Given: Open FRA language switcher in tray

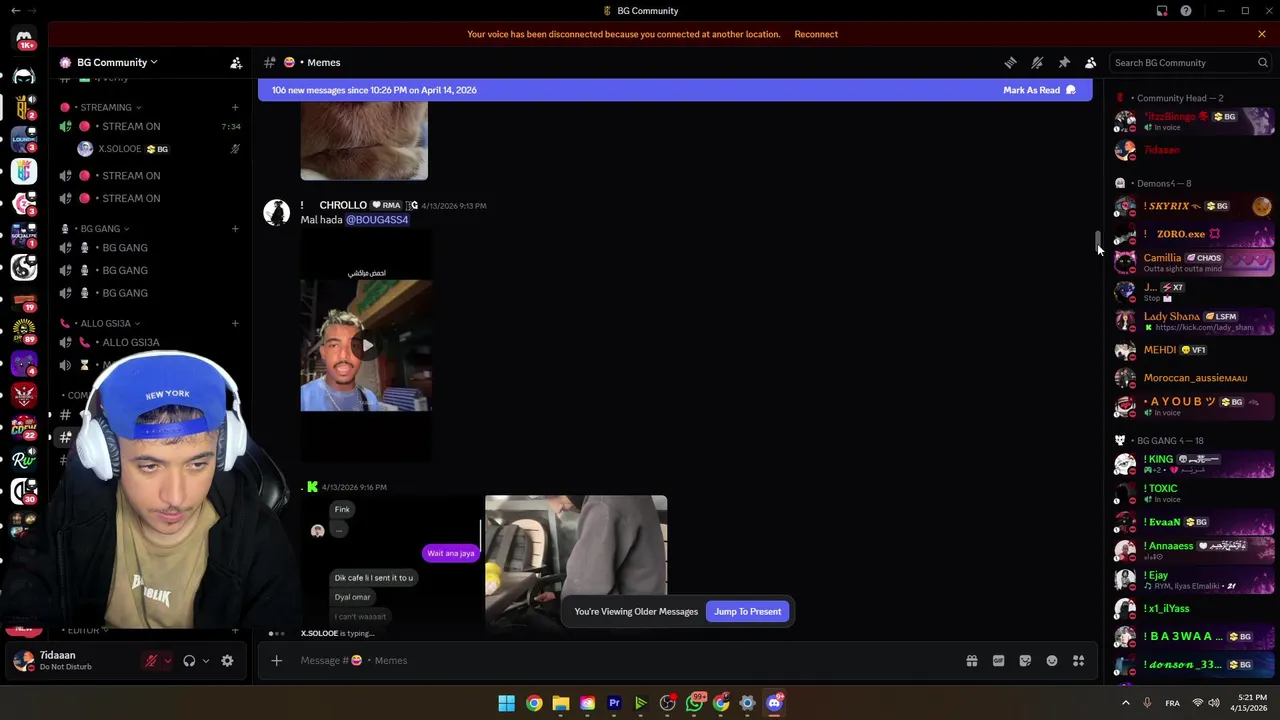Looking at the screenshot, I should pyautogui.click(x=1172, y=703).
